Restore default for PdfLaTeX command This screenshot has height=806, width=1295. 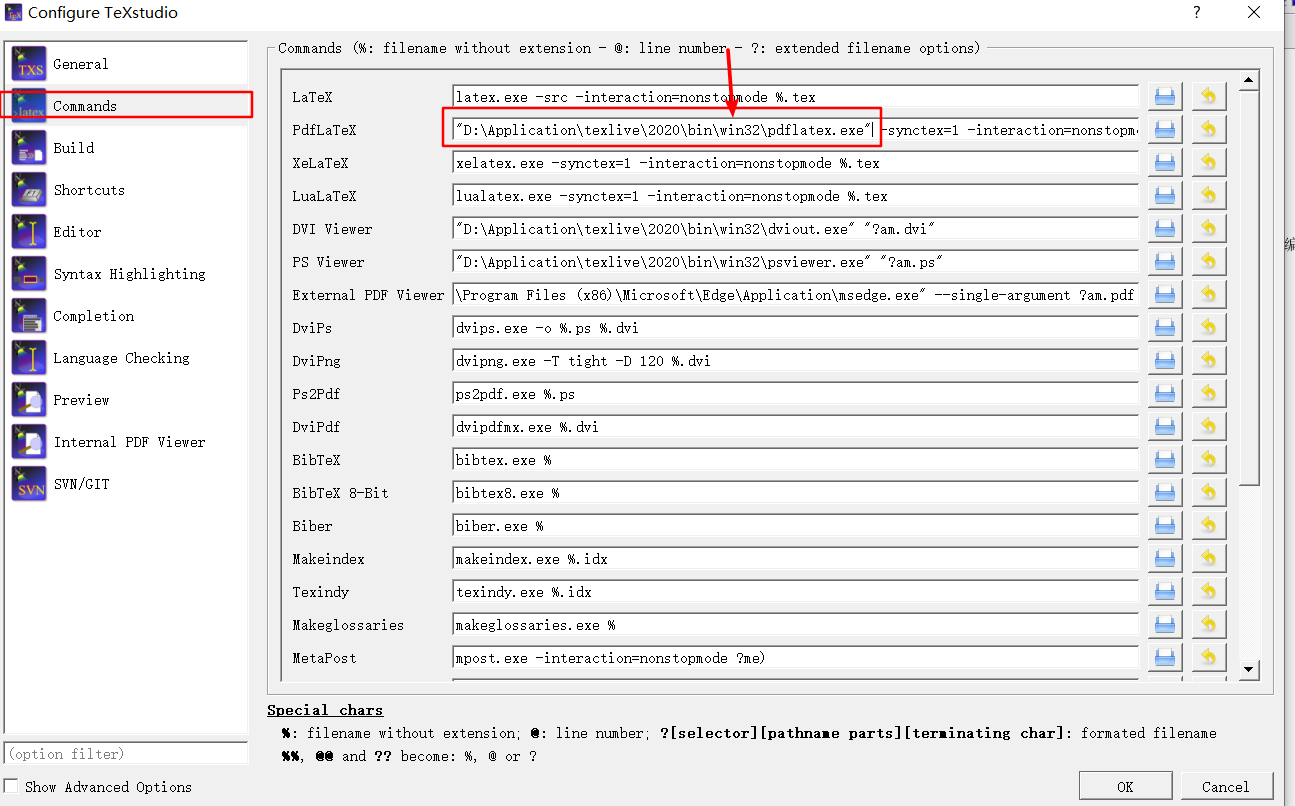pos(1209,129)
